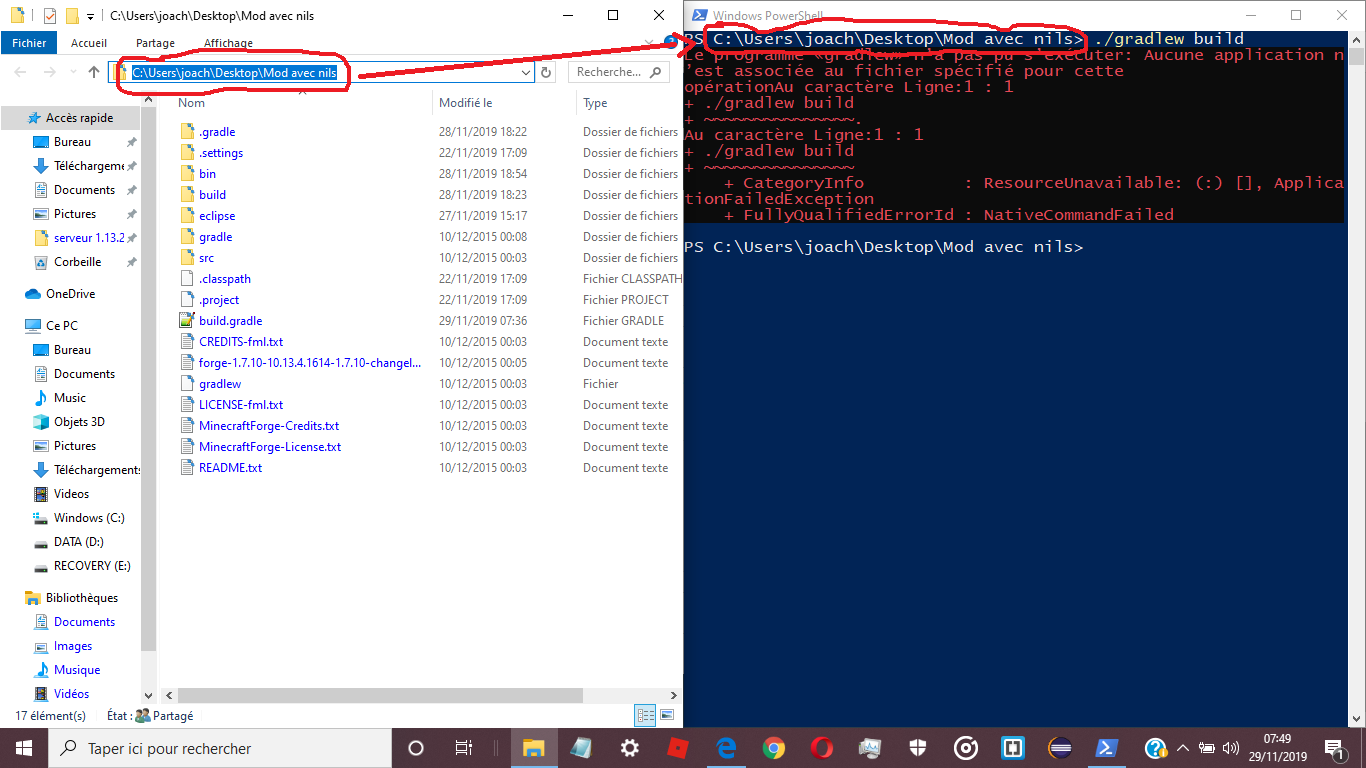Expand the address bar history dropdown
This screenshot has height=768, width=1366.
tap(526, 73)
